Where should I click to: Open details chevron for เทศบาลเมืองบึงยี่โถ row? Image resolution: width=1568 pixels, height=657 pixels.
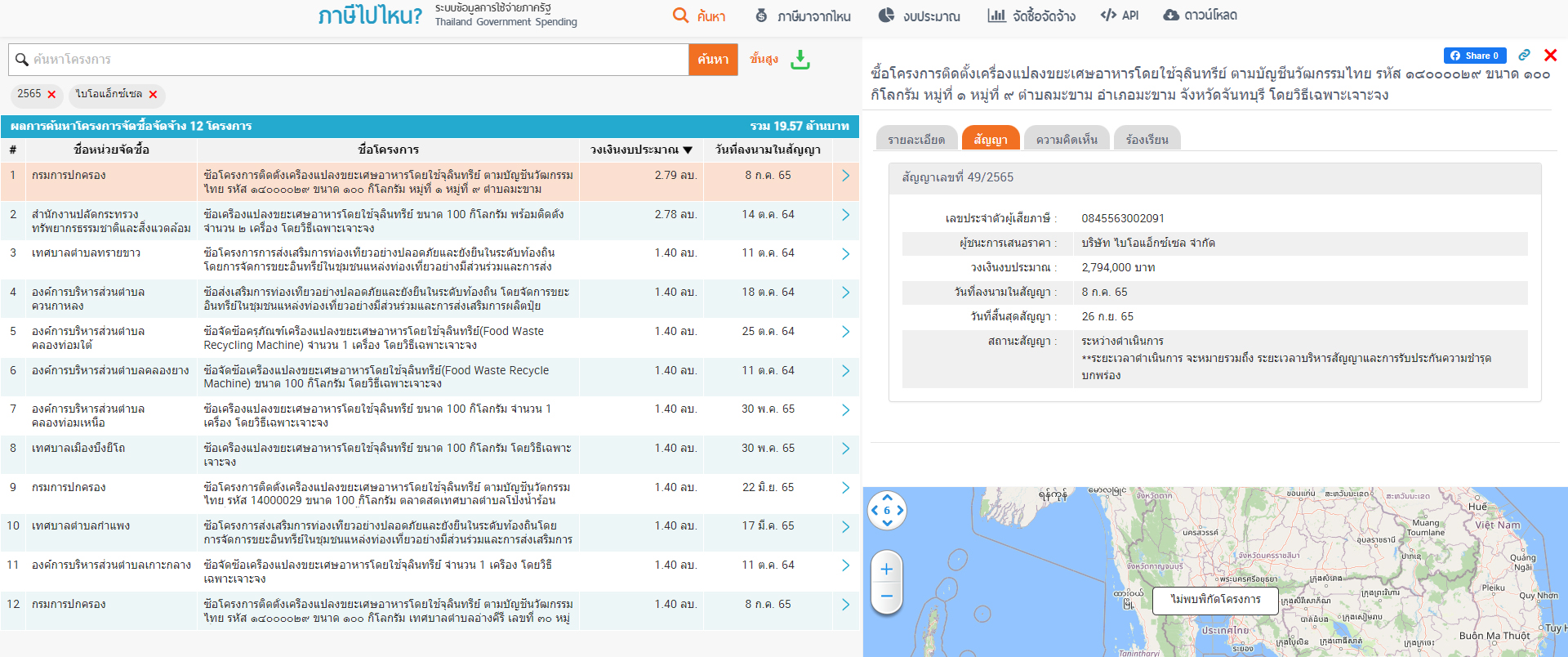pyautogui.click(x=845, y=449)
